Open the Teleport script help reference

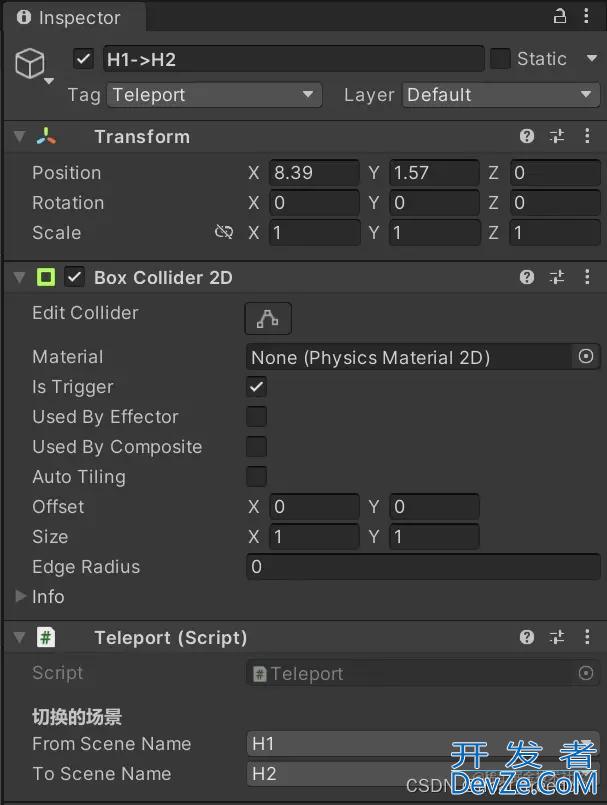pyautogui.click(x=527, y=637)
